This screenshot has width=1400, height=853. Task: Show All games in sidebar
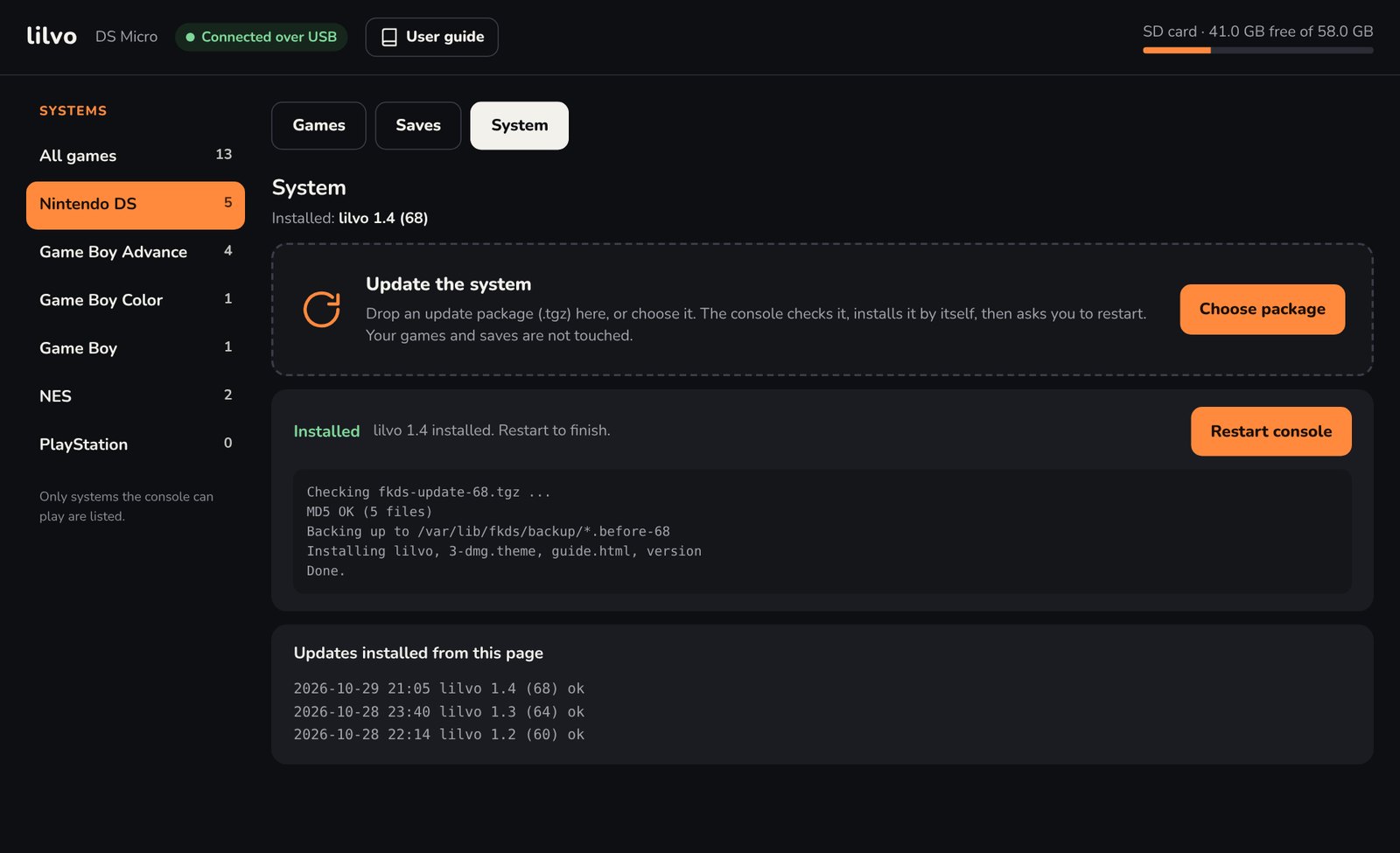pyautogui.click(x=136, y=156)
